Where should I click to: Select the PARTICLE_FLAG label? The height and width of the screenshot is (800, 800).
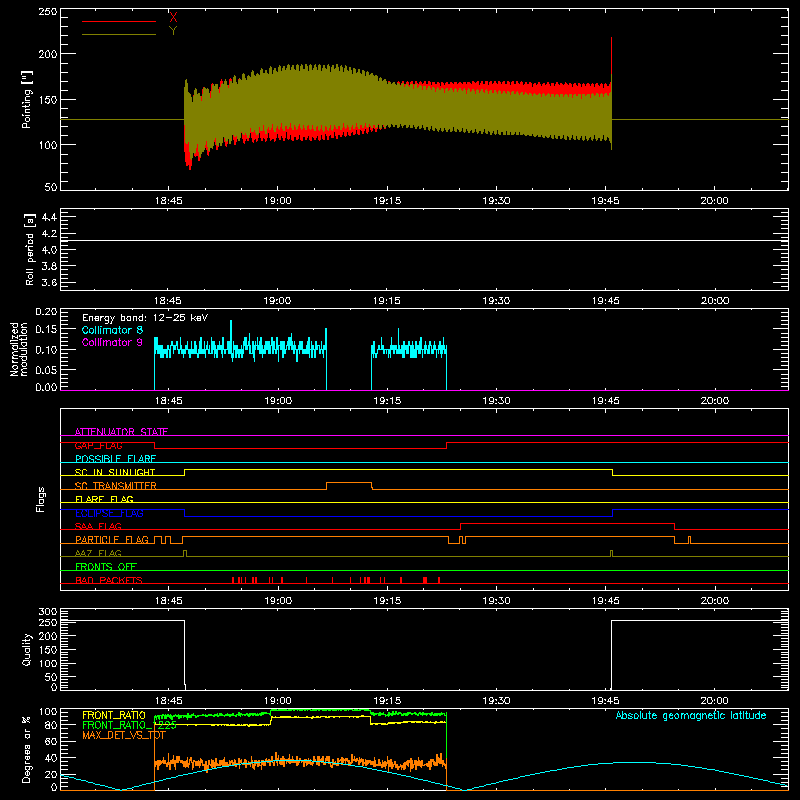[112, 540]
